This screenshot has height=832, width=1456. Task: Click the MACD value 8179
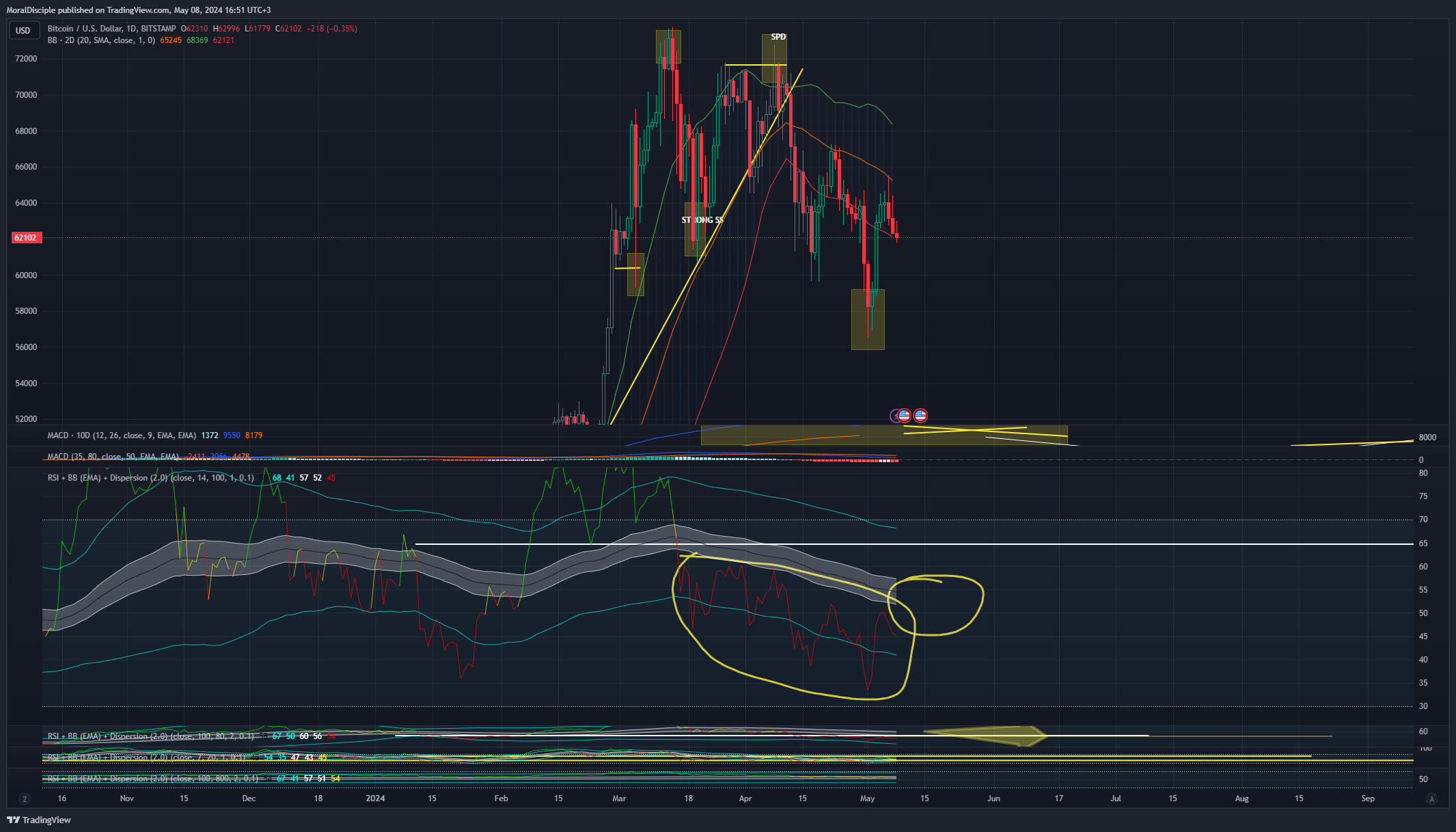253,435
